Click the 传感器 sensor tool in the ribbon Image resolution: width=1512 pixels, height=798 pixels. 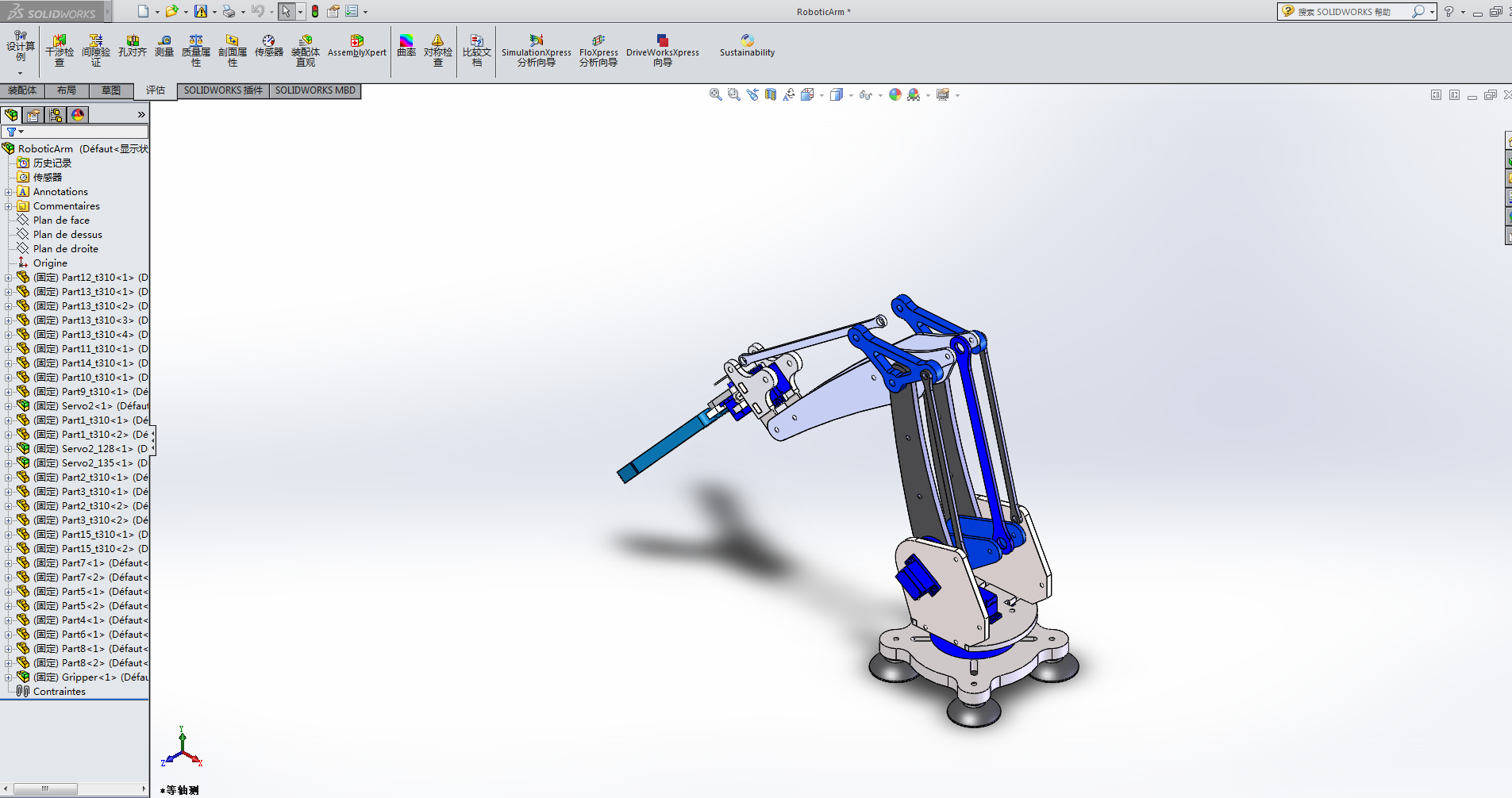pyautogui.click(x=269, y=46)
